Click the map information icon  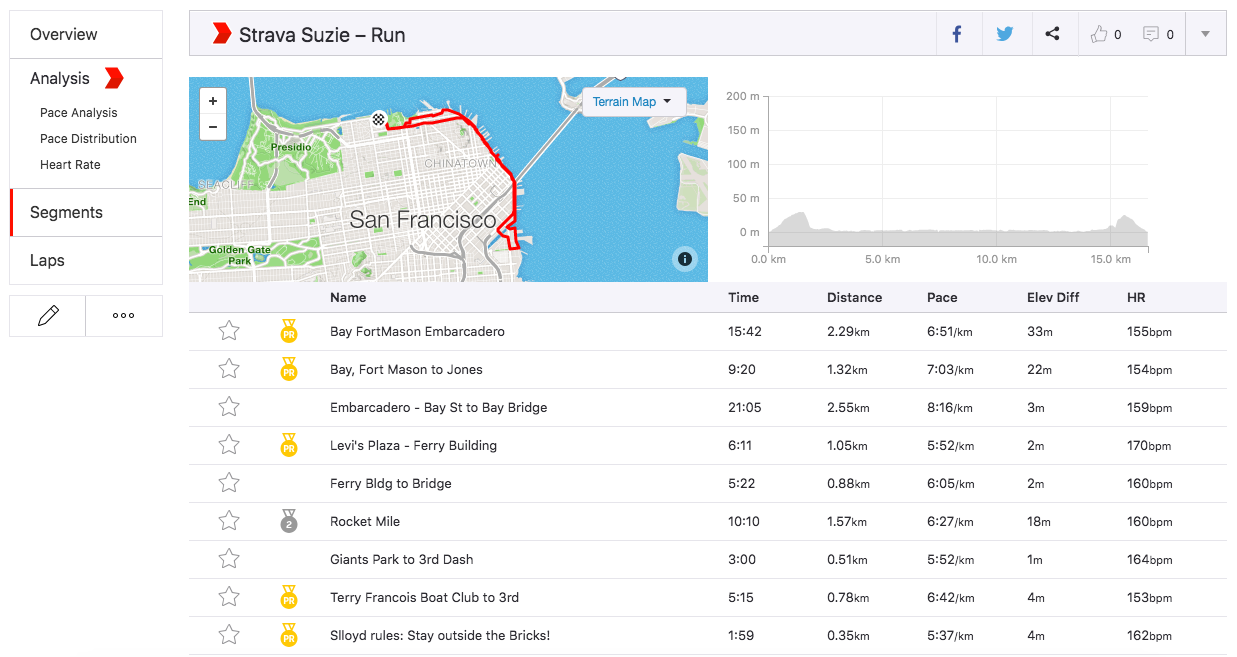coord(685,259)
